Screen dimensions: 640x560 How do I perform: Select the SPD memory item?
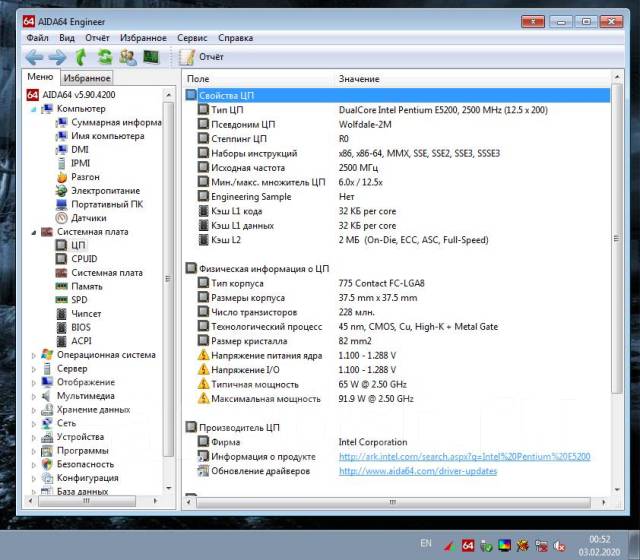click(x=79, y=299)
